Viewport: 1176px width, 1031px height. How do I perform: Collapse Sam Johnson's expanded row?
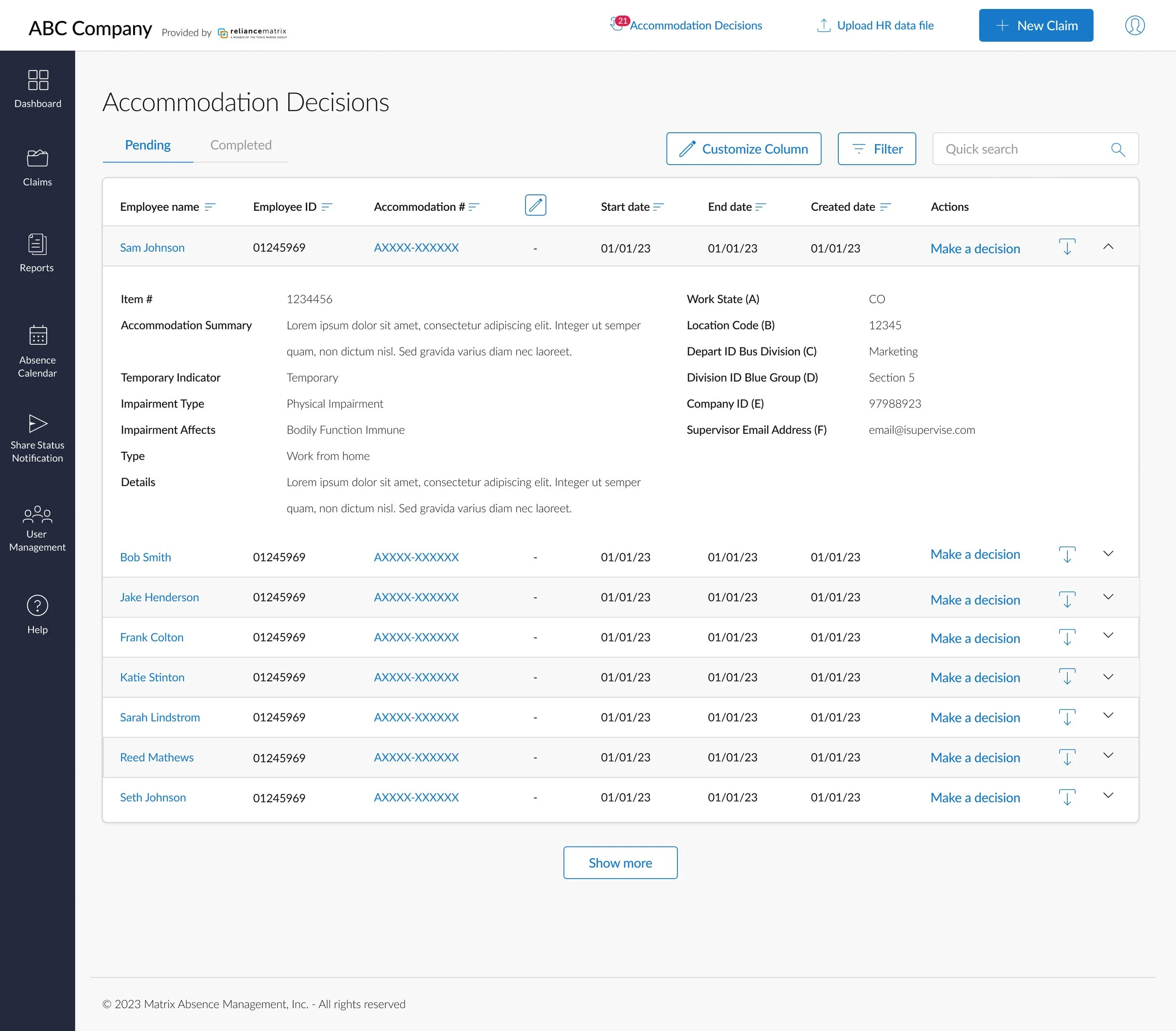[1108, 247]
